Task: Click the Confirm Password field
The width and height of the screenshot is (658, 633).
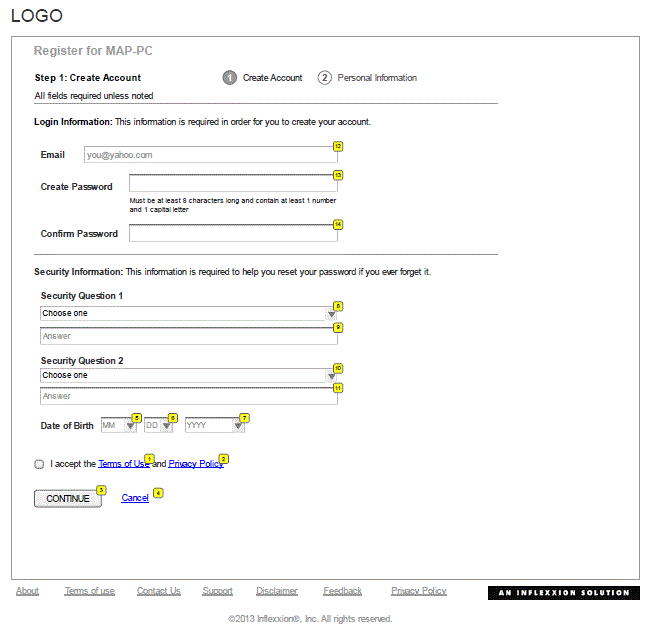Action: coord(233,233)
